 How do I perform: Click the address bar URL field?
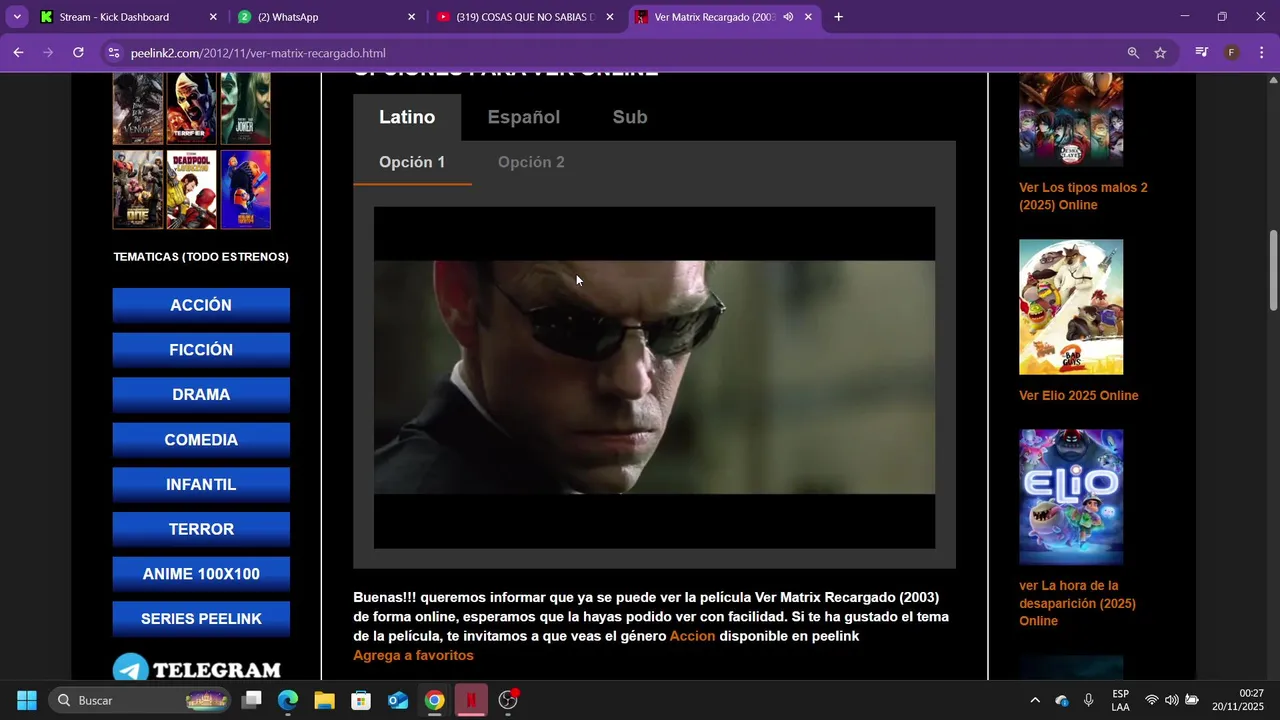620,53
